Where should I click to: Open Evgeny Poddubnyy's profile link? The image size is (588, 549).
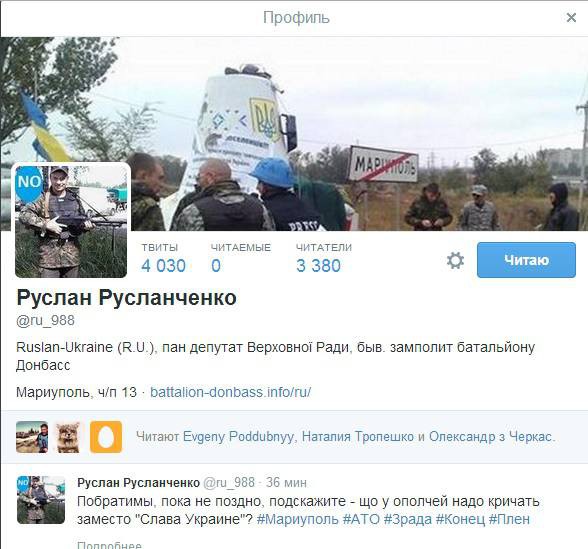238,437
